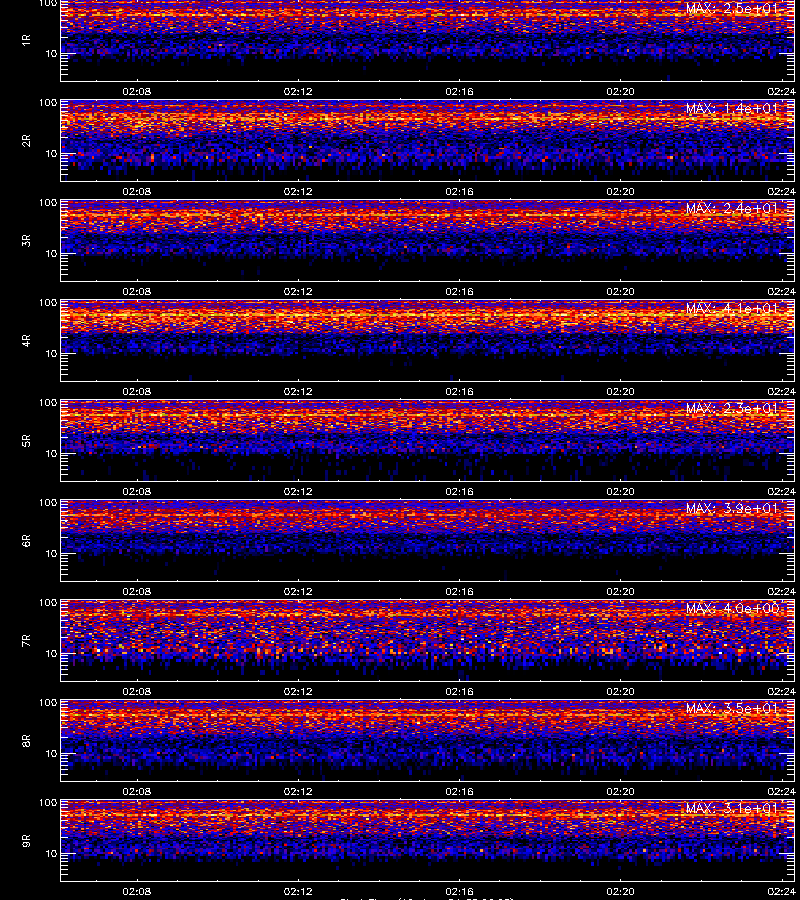Click the 10 y-axis label of 9R
Screen dimensions: 800x900
(x=51, y=854)
